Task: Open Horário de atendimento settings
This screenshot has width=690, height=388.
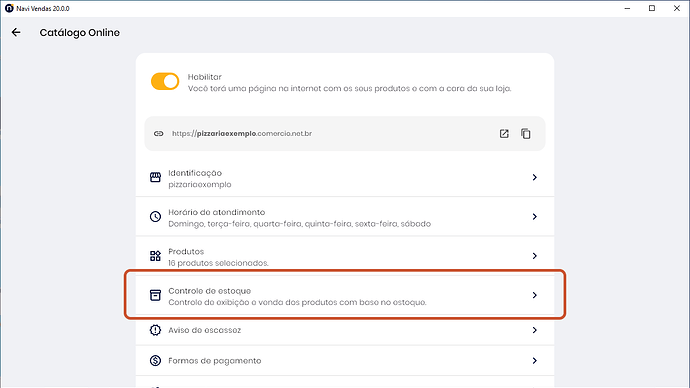Action: pyautogui.click(x=345, y=216)
